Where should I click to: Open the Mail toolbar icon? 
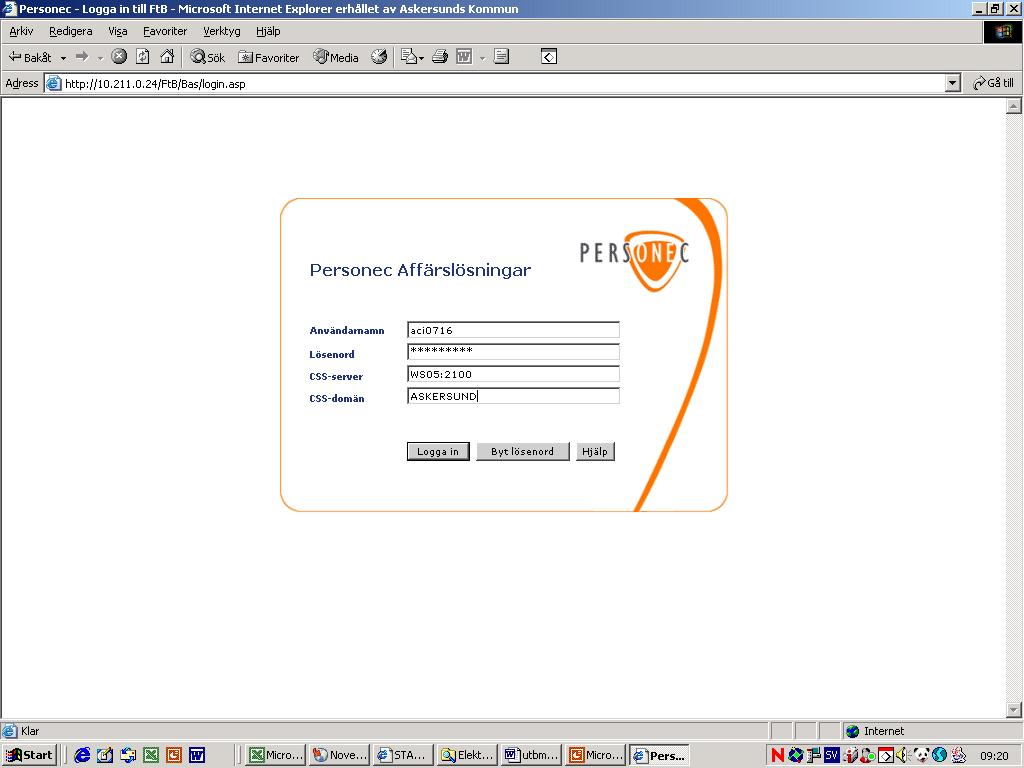[411, 57]
